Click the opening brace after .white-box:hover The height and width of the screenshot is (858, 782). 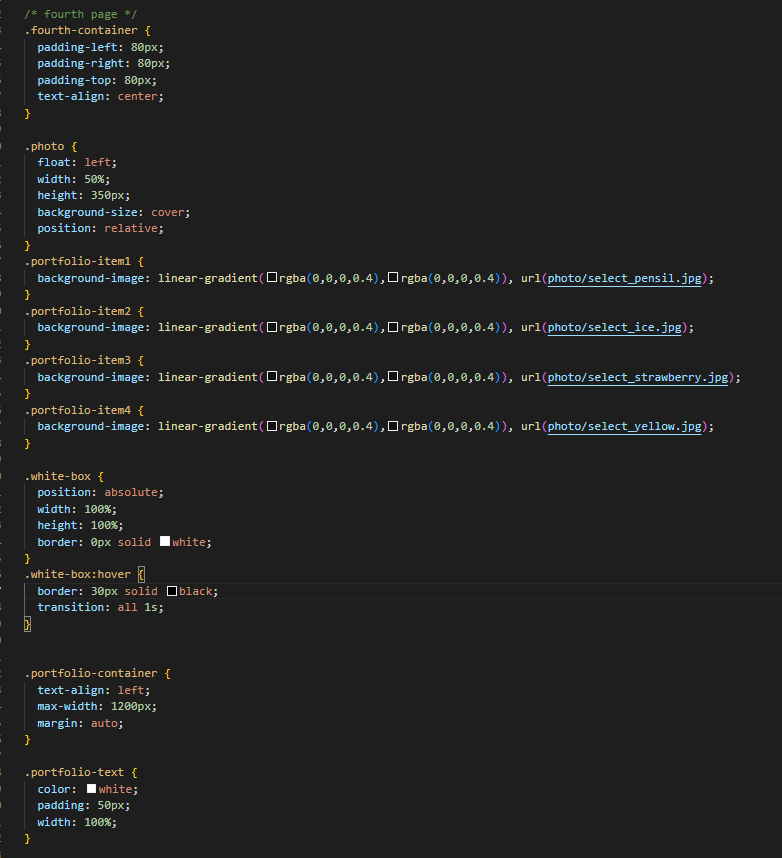(141, 575)
